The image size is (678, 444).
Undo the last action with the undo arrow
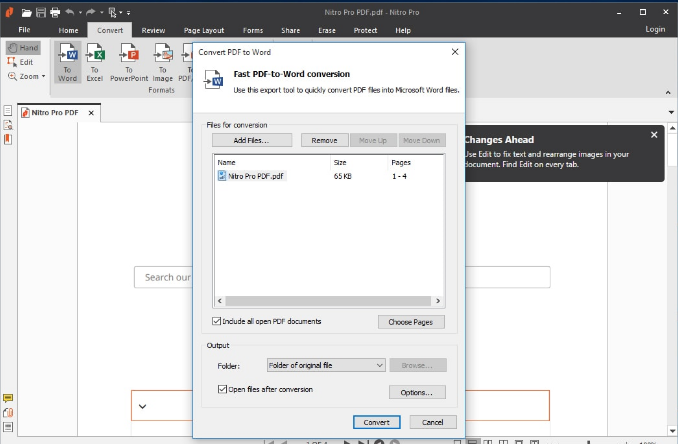69,13
